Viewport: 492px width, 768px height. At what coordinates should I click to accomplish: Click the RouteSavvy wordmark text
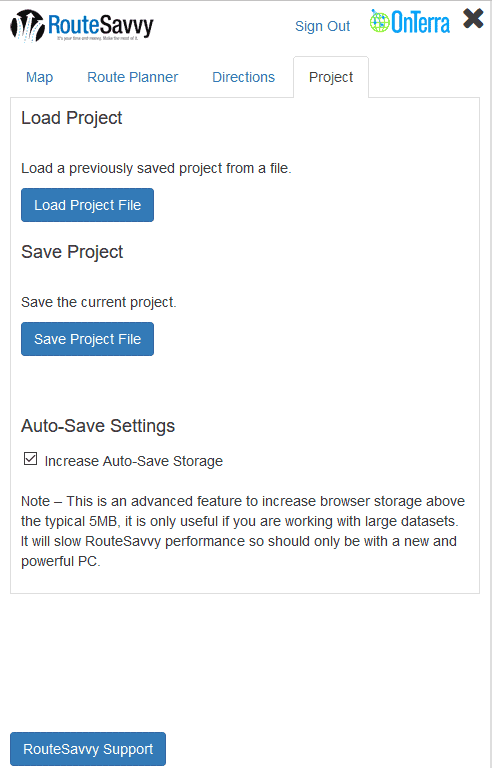pyautogui.click(x=101, y=24)
